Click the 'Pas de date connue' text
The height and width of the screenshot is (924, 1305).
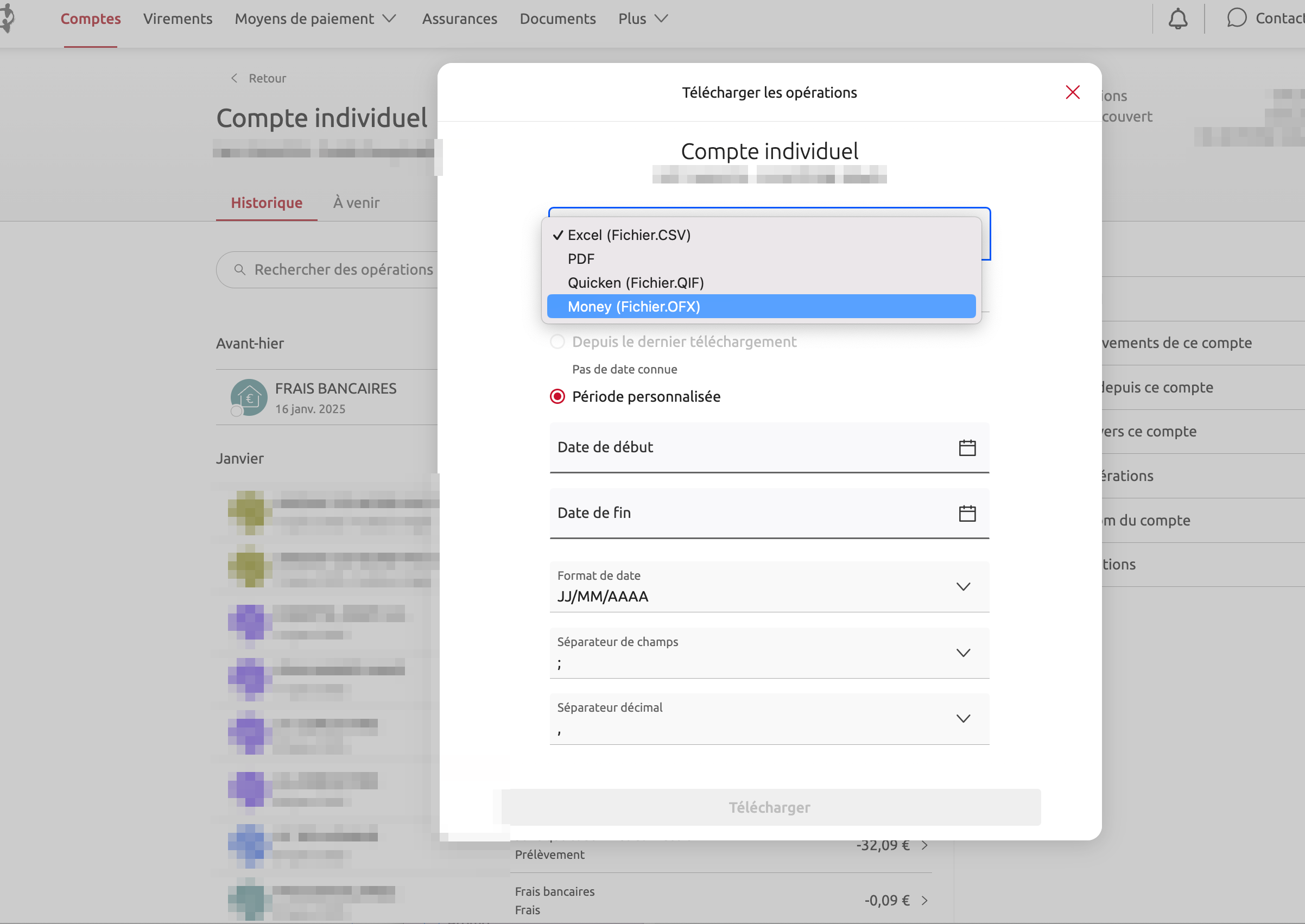625,369
